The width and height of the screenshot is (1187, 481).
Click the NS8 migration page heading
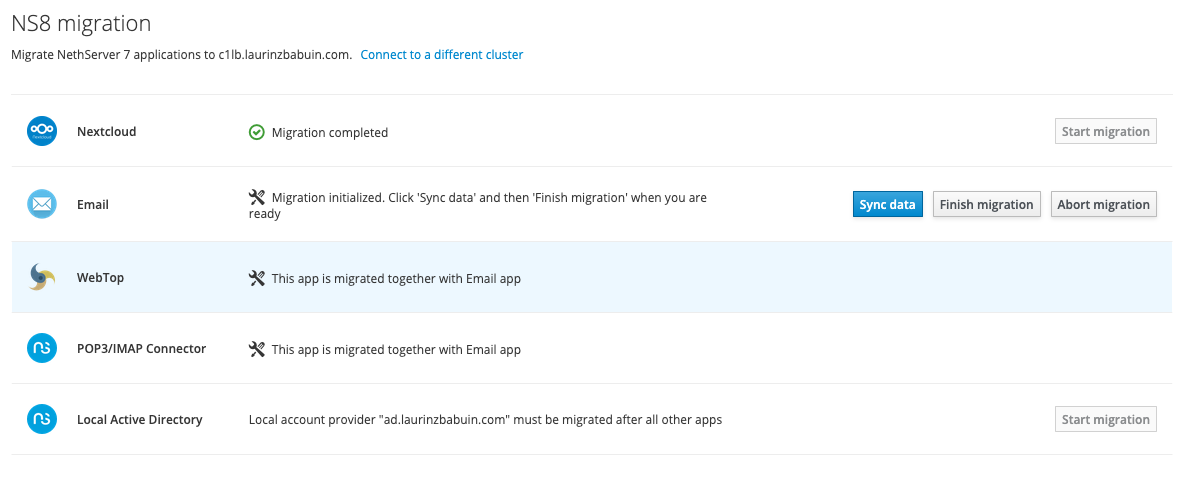pos(81,23)
